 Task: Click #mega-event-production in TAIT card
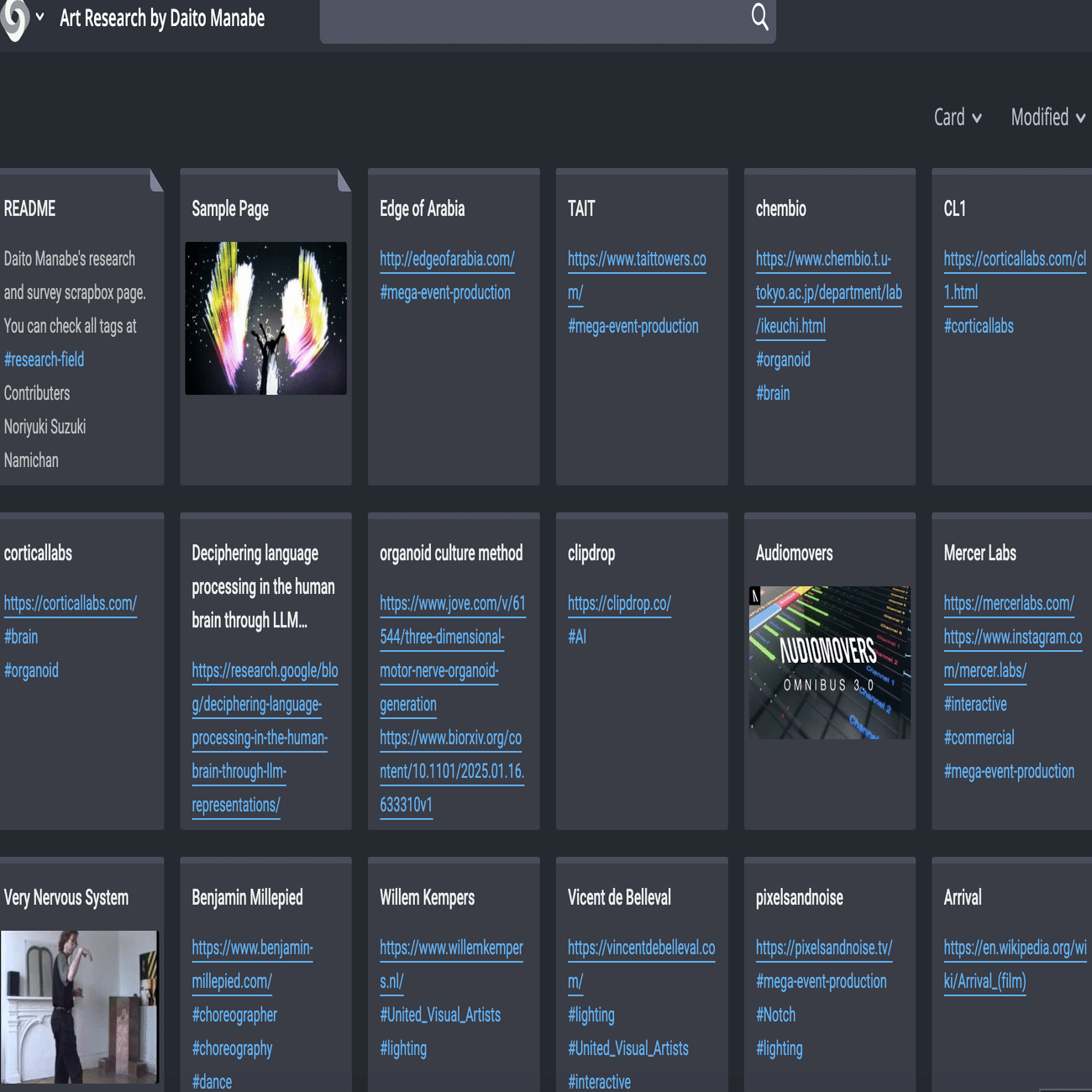pos(633,326)
